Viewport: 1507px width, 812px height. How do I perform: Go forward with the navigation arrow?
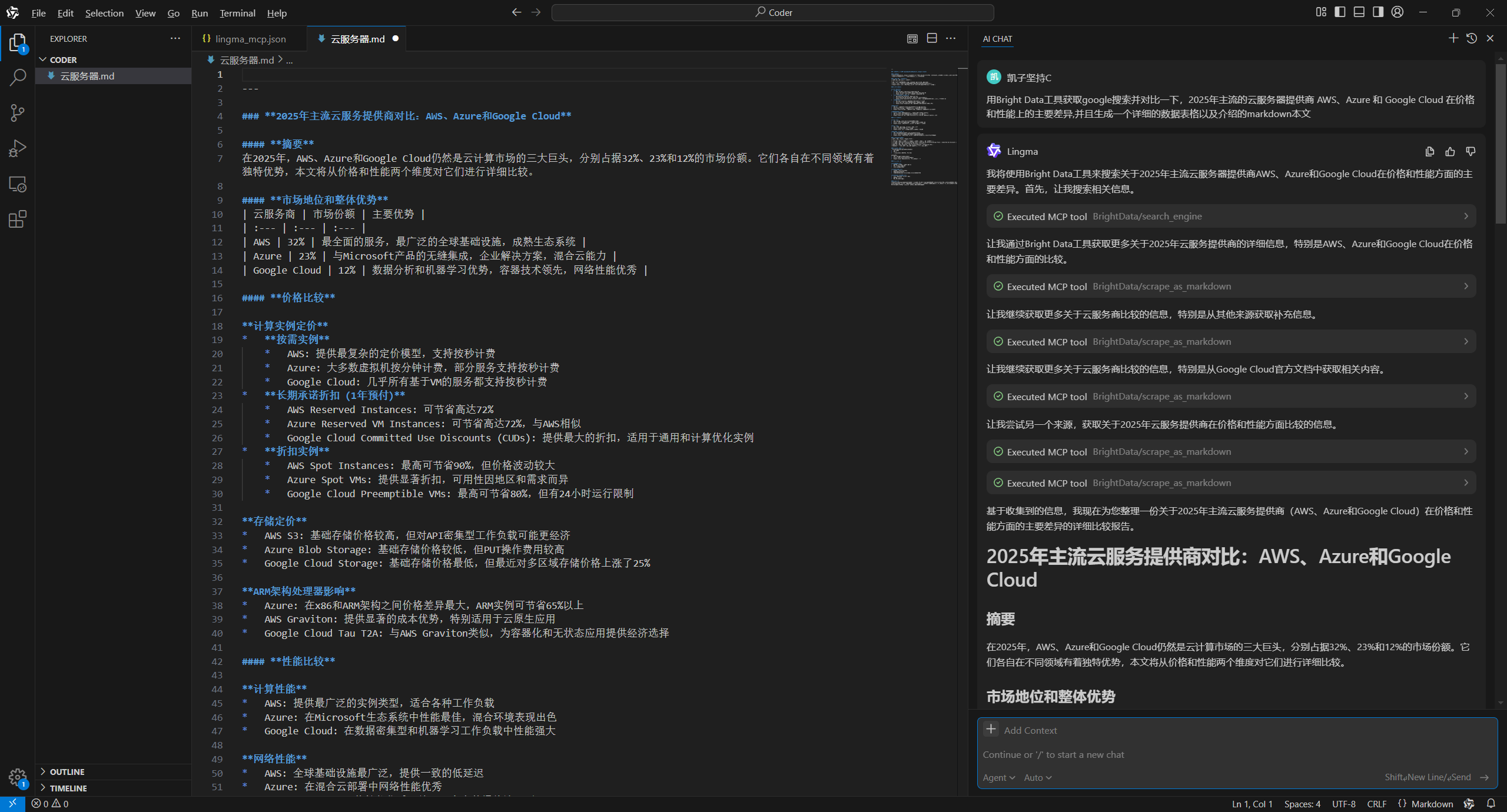[x=536, y=12]
